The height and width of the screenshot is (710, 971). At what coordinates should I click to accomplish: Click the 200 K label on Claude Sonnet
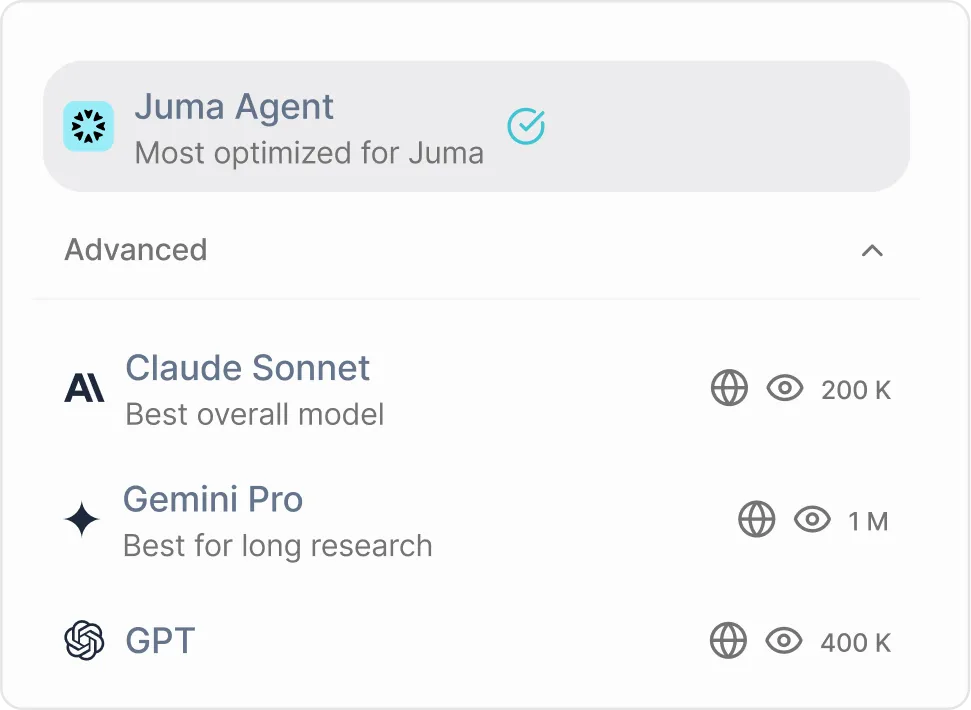tap(855, 390)
